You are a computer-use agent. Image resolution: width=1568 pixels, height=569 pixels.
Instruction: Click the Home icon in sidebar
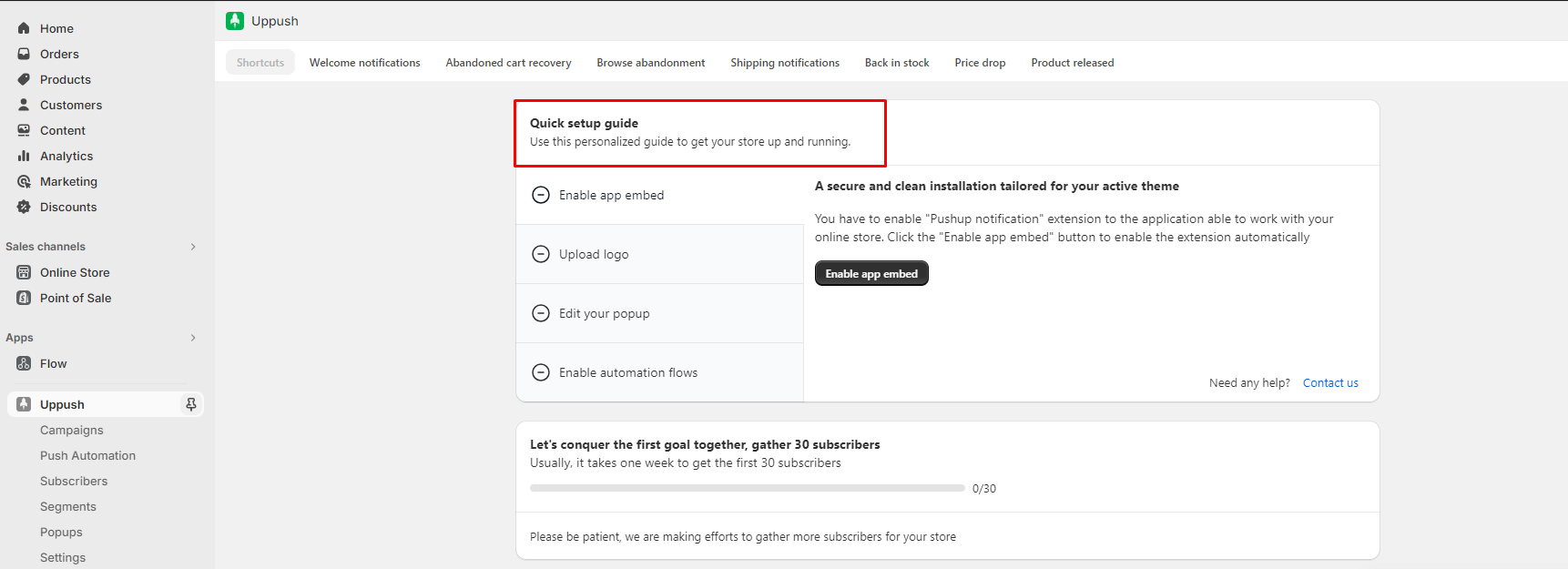click(x=24, y=28)
